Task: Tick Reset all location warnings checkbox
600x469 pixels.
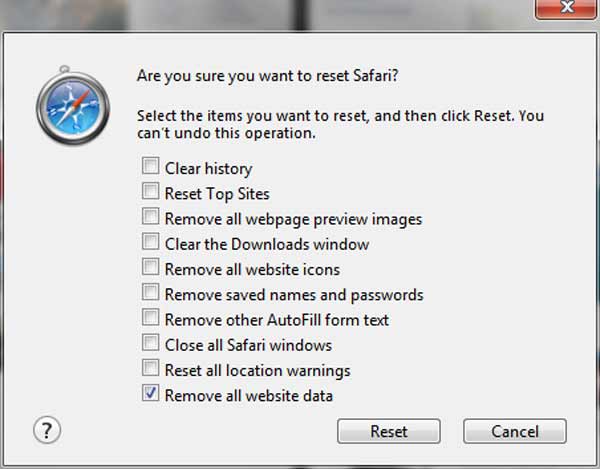Action: click(150, 368)
